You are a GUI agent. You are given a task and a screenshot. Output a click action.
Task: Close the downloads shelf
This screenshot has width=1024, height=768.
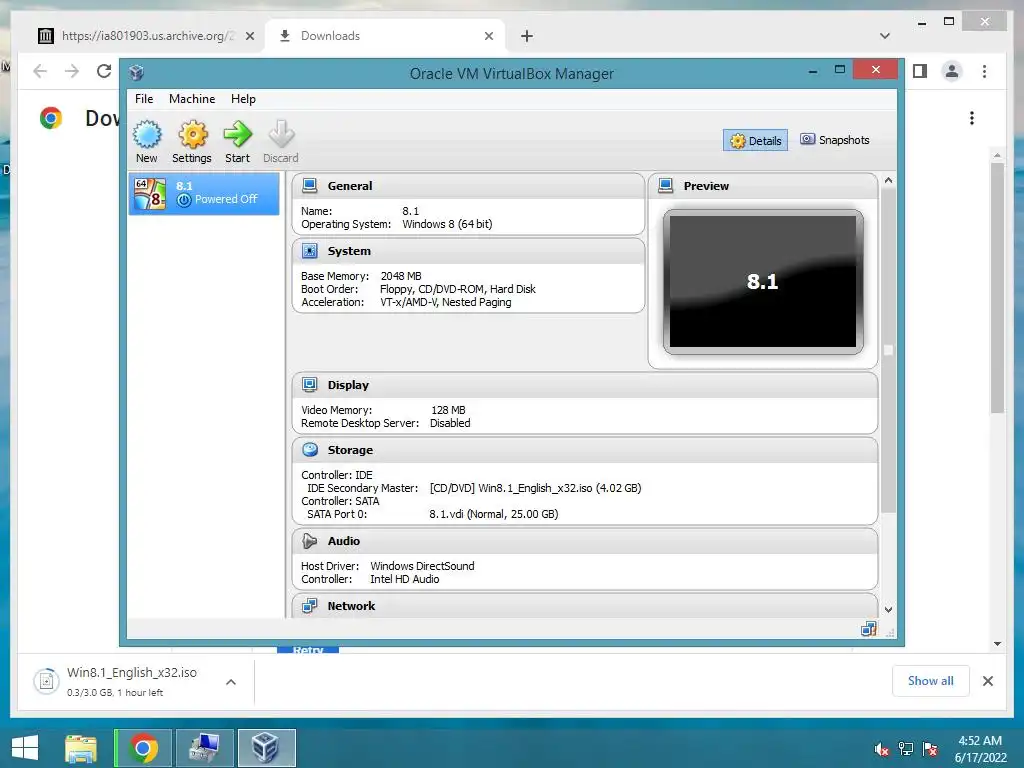[988, 681]
